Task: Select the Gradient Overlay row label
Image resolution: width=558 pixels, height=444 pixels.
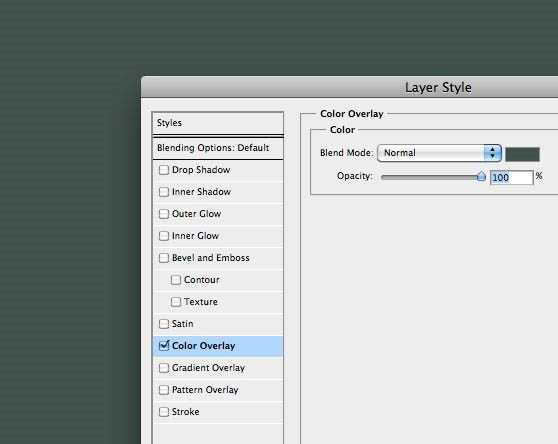Action: pos(208,368)
